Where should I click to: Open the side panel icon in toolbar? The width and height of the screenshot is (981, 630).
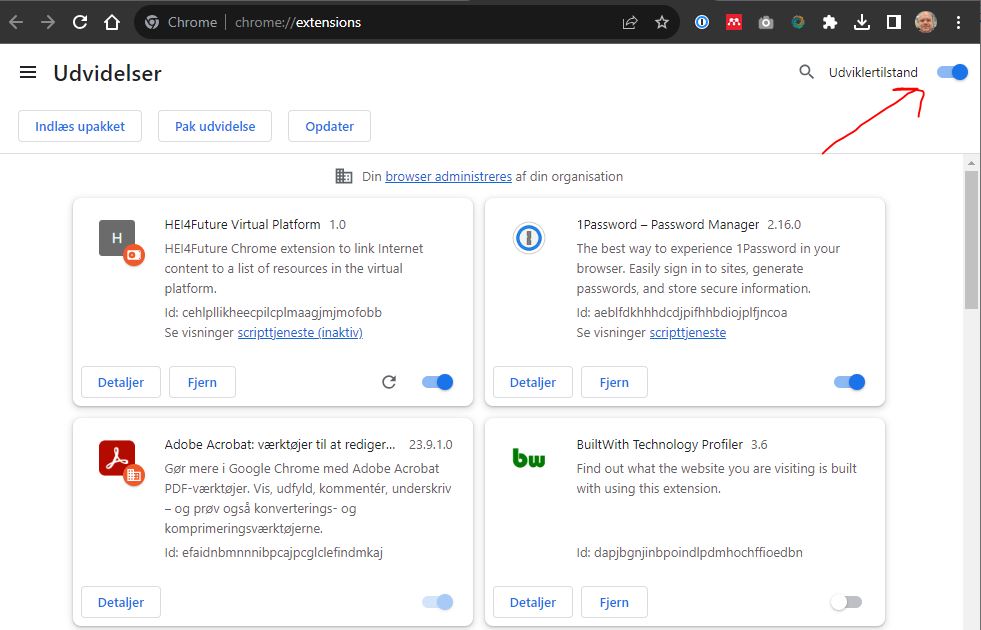tap(894, 22)
